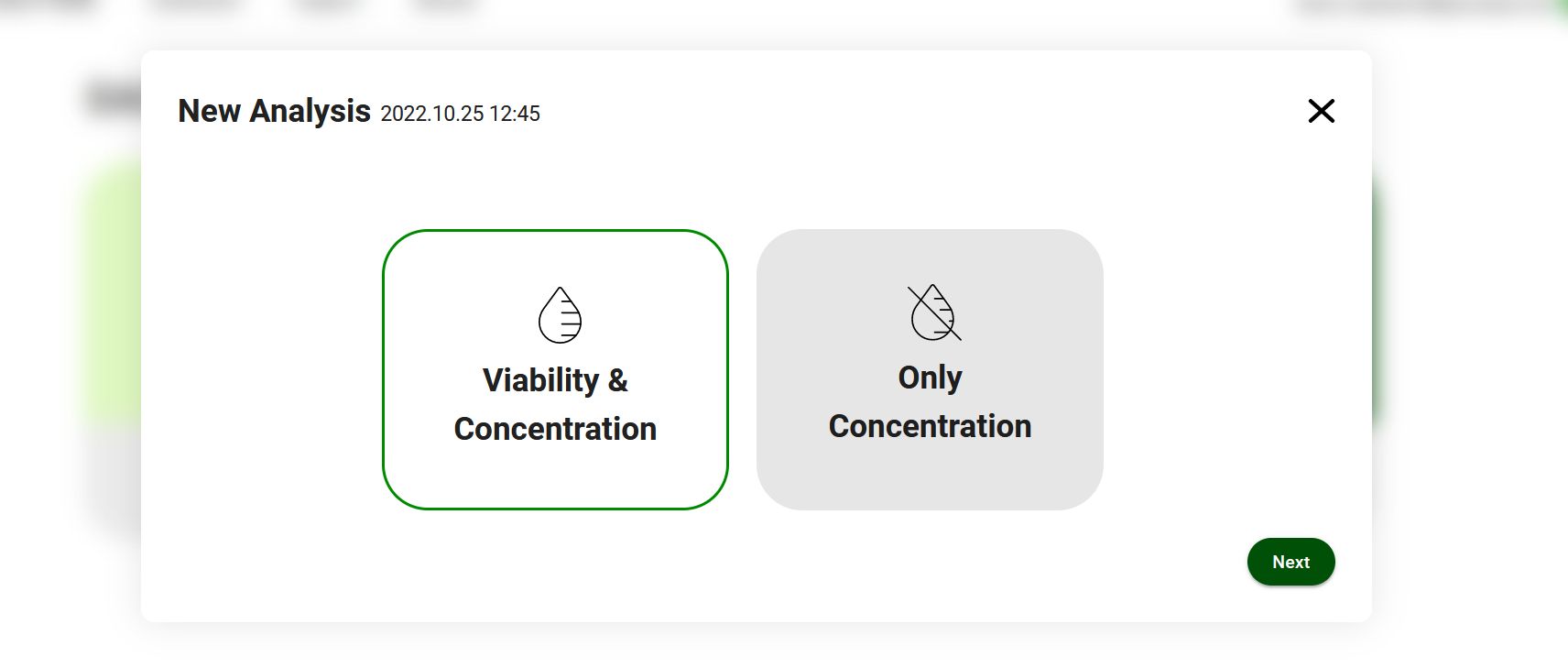Click the New Analysis heading
The width and height of the screenshot is (1568, 668).
tap(274, 111)
